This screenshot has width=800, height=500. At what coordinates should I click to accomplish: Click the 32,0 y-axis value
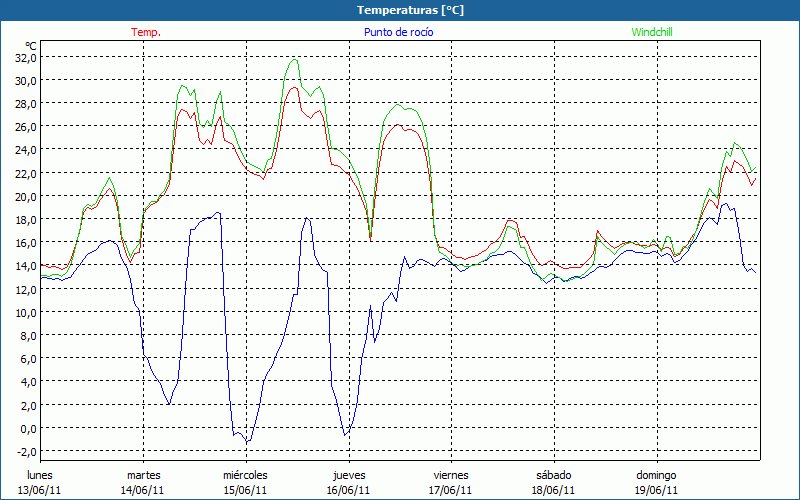25,57
